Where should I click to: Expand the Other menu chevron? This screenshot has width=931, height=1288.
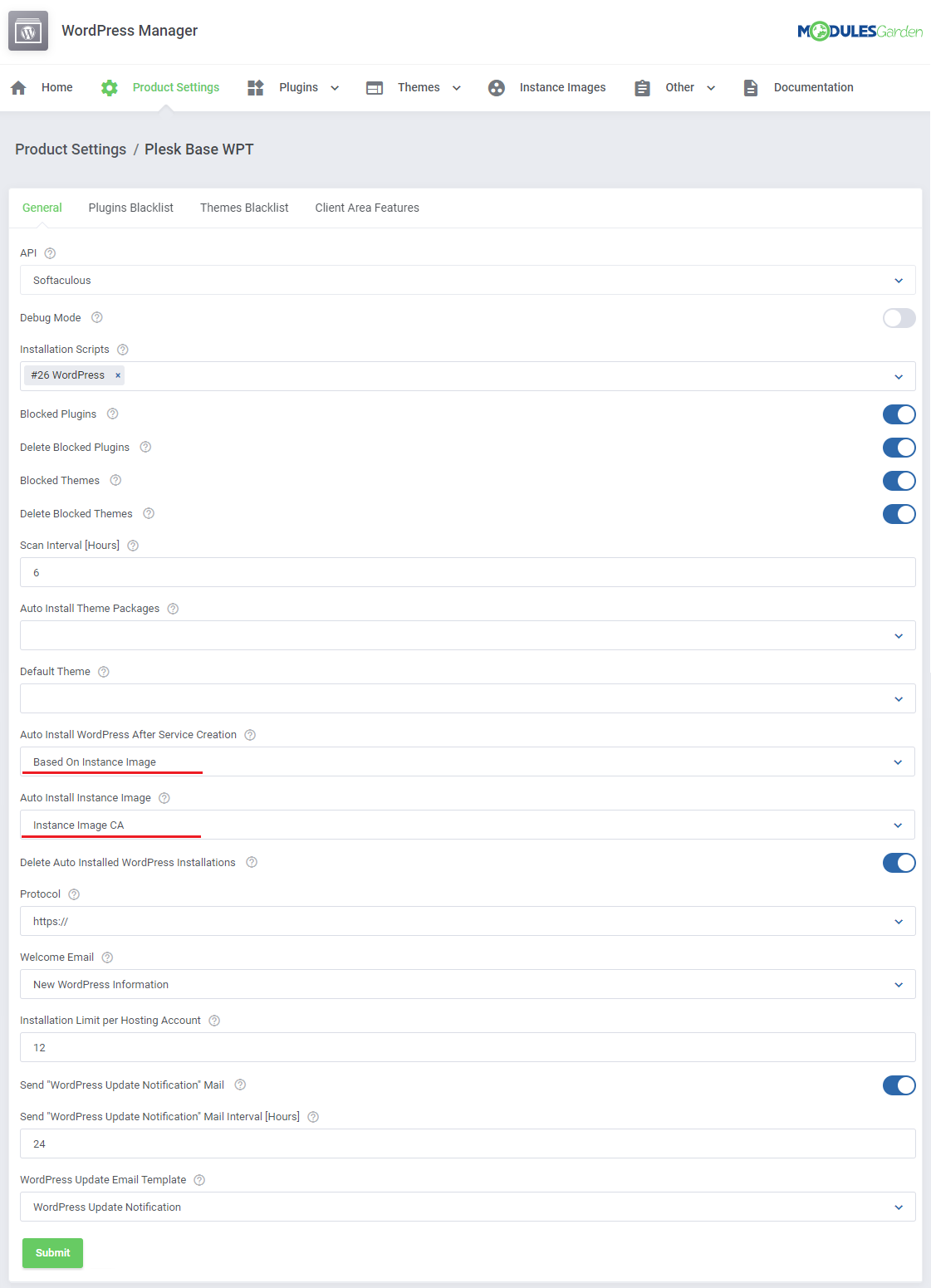[711, 88]
